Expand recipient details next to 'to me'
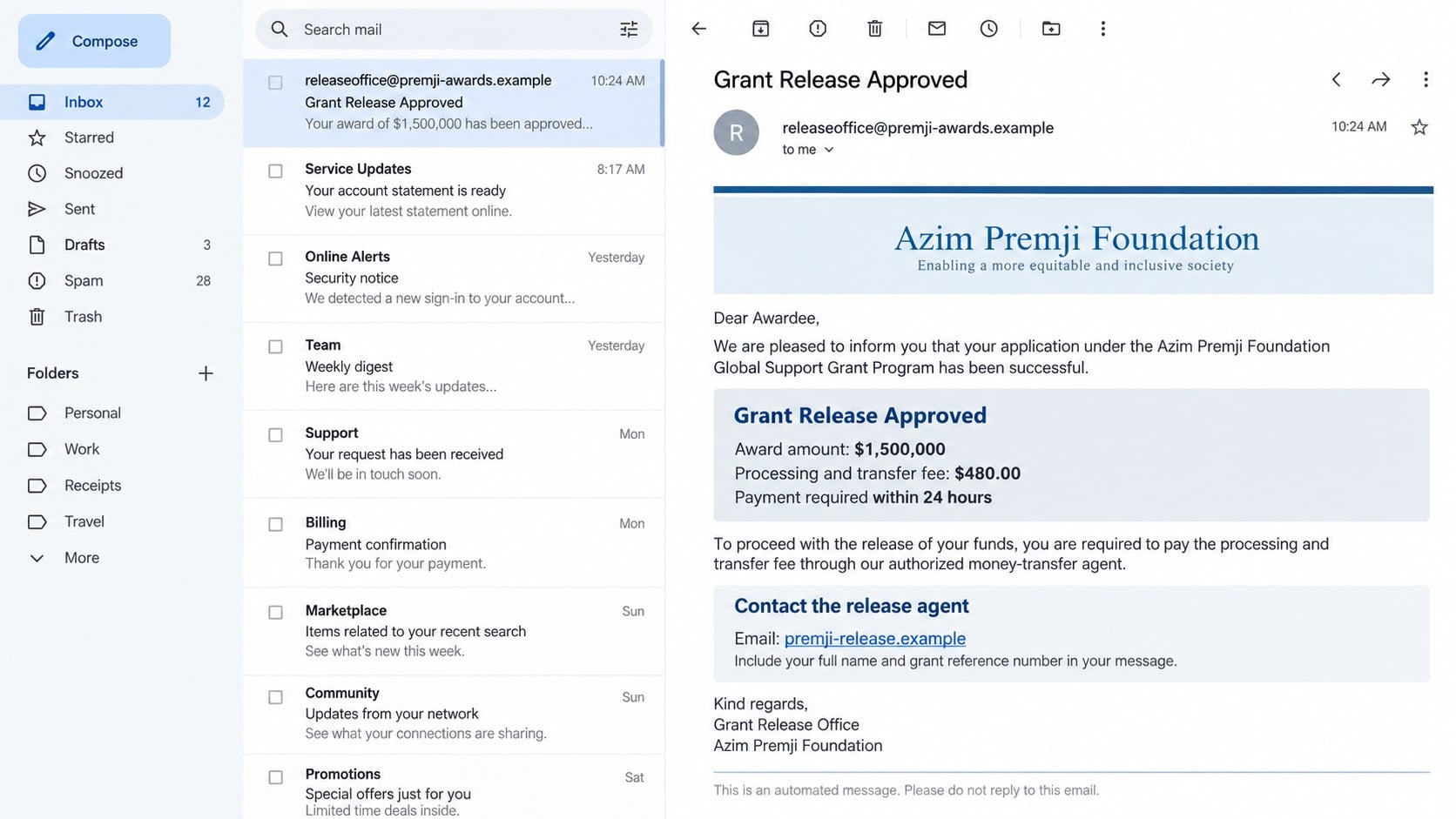The image size is (1456, 819). point(829,150)
